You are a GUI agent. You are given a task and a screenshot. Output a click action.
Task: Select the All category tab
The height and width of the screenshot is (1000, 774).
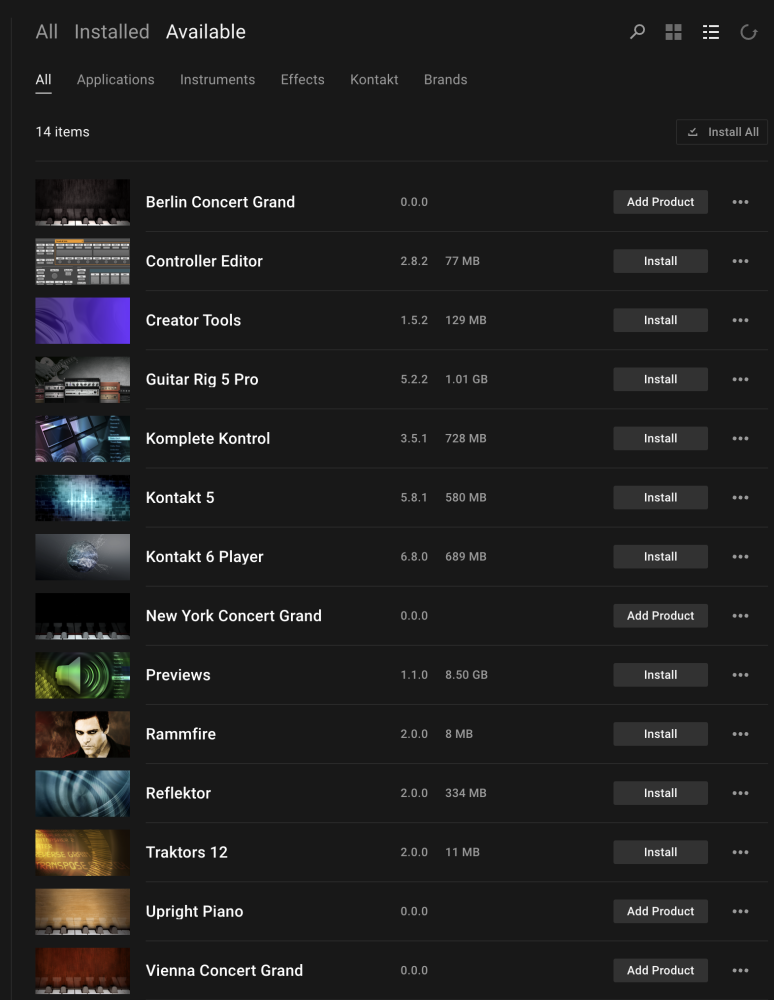pos(43,80)
